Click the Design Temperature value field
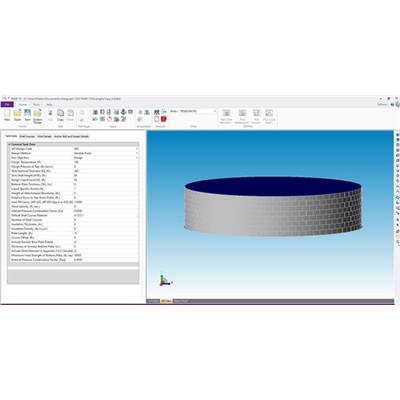This screenshot has height=400, width=400. pos(106,162)
